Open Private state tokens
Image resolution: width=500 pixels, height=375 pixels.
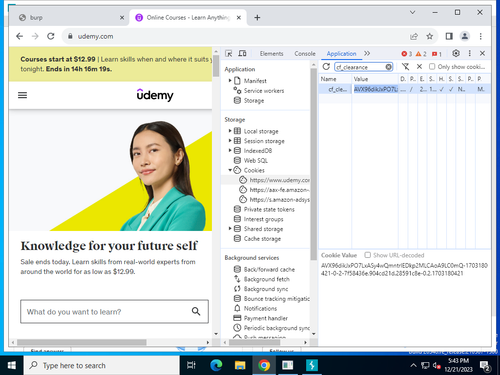coord(269,209)
